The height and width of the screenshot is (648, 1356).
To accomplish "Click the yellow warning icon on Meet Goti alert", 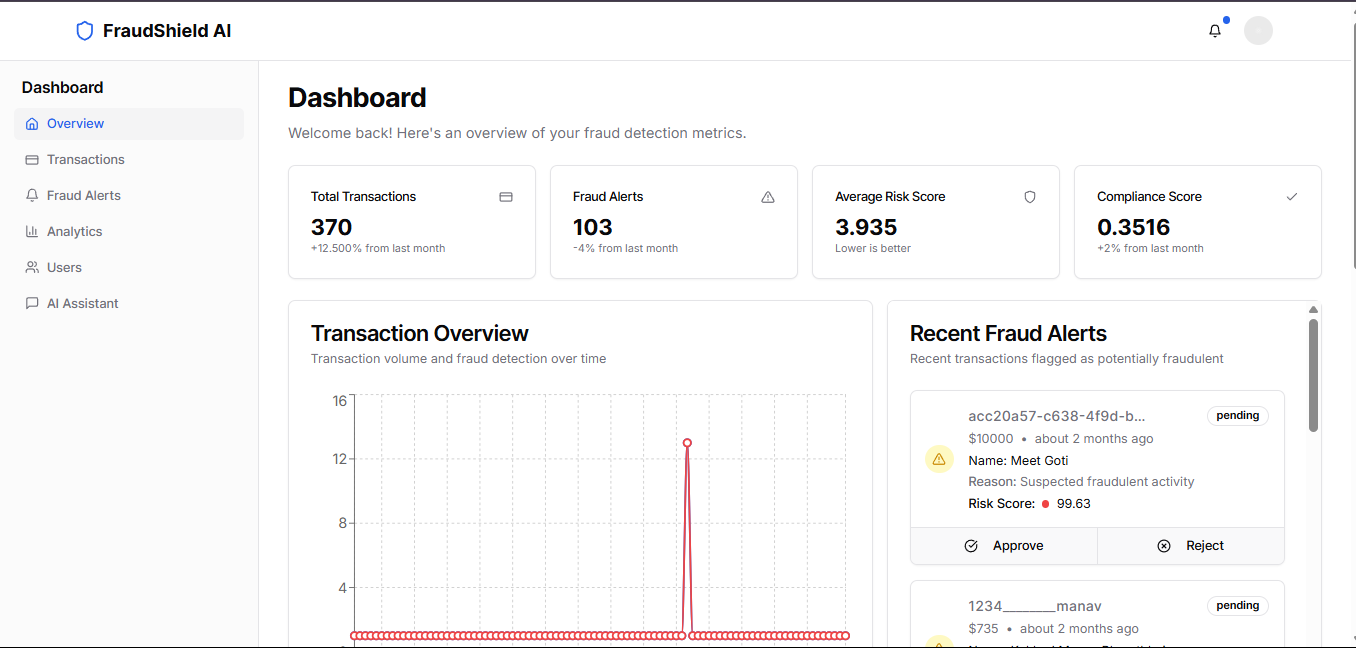I will click(939, 460).
